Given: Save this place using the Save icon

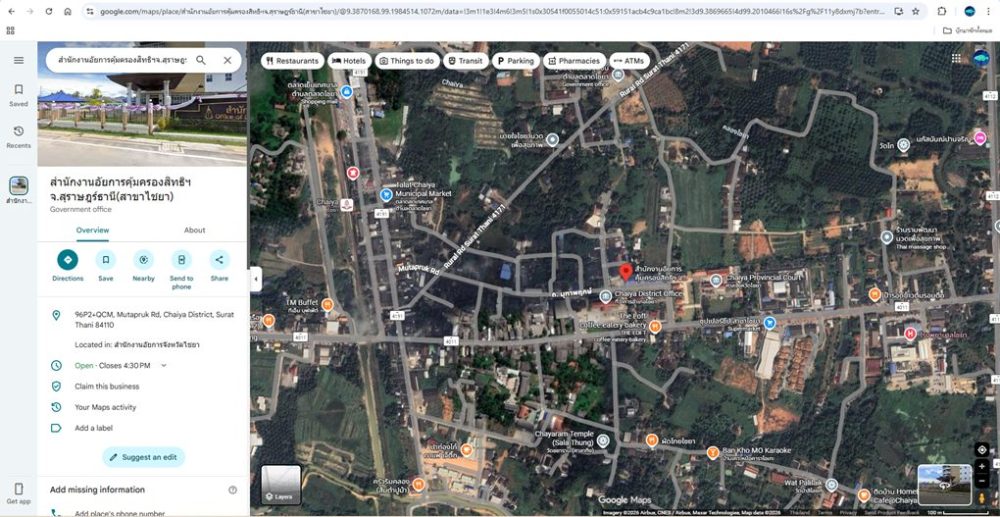Looking at the screenshot, I should pyautogui.click(x=105, y=260).
